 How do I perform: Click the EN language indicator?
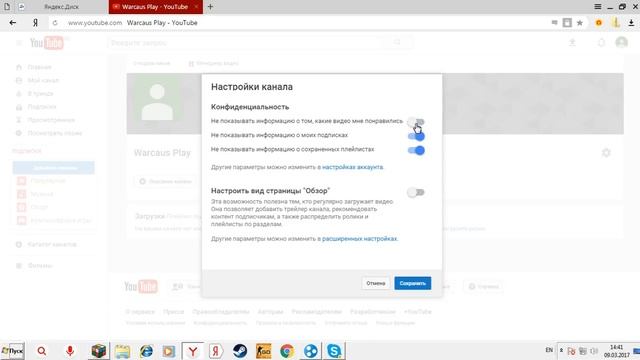tap(549, 350)
